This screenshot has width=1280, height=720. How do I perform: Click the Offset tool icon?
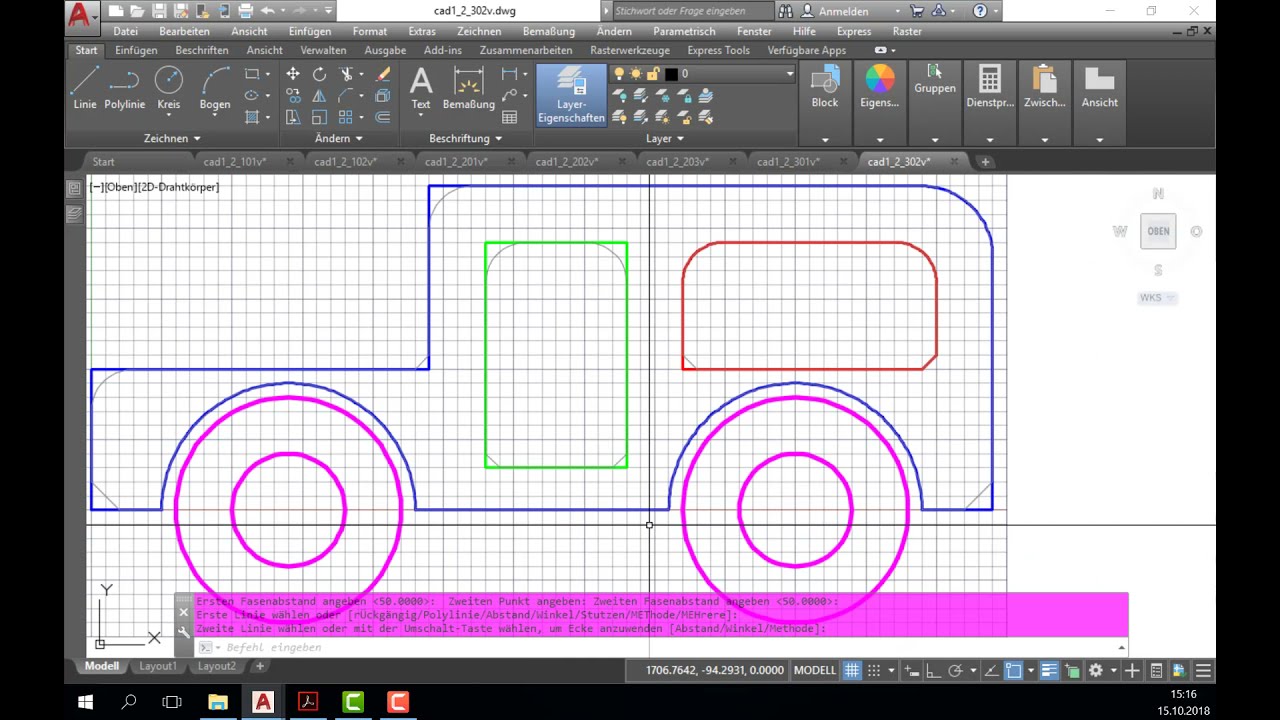point(383,117)
